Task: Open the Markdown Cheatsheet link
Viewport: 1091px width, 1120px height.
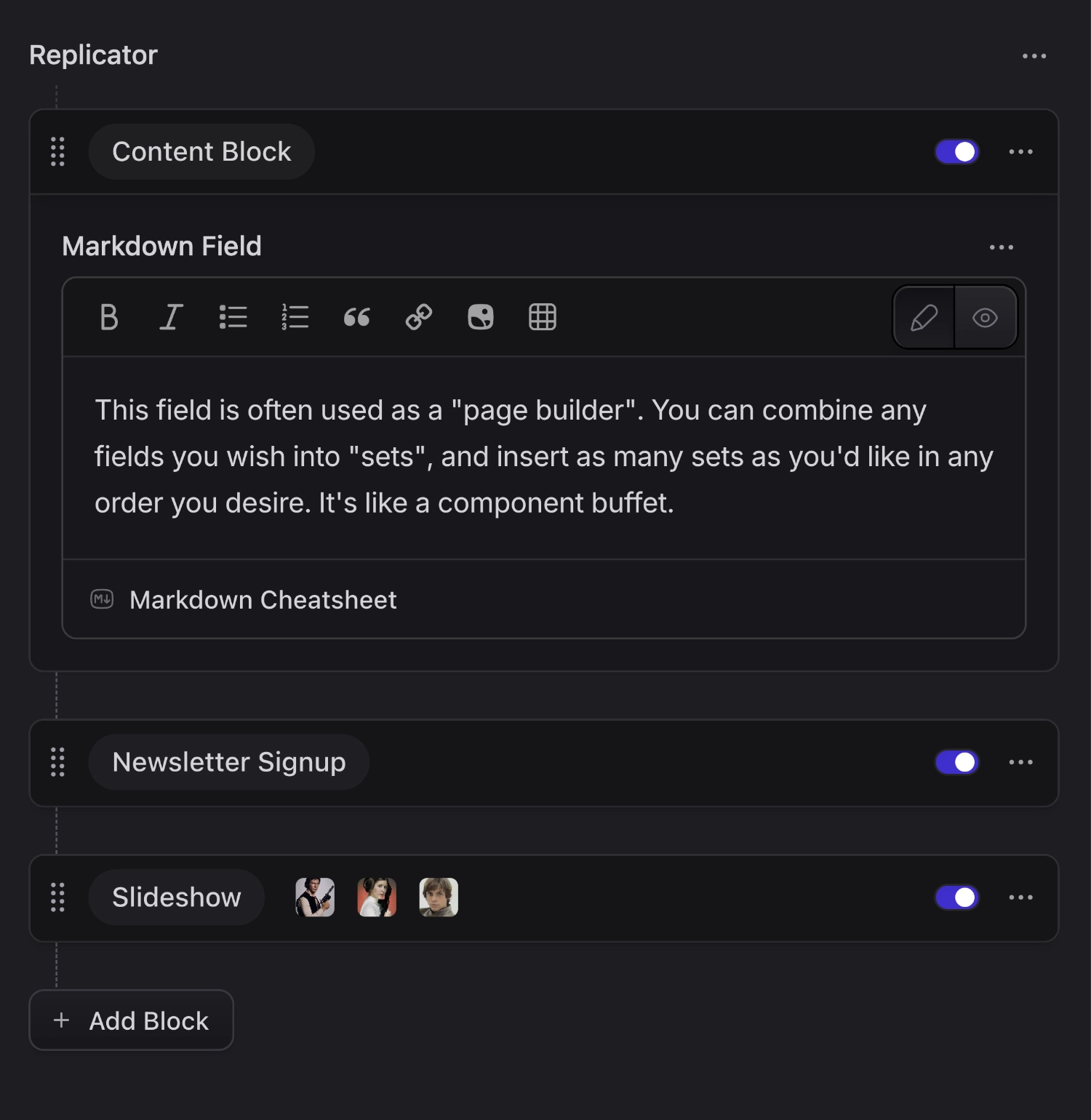Action: tap(263, 599)
